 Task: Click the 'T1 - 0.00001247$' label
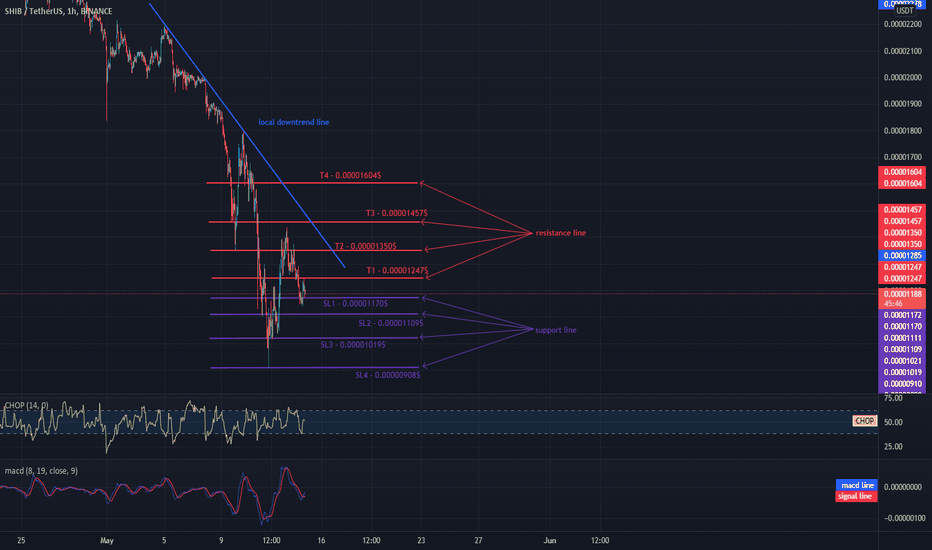[x=397, y=271]
